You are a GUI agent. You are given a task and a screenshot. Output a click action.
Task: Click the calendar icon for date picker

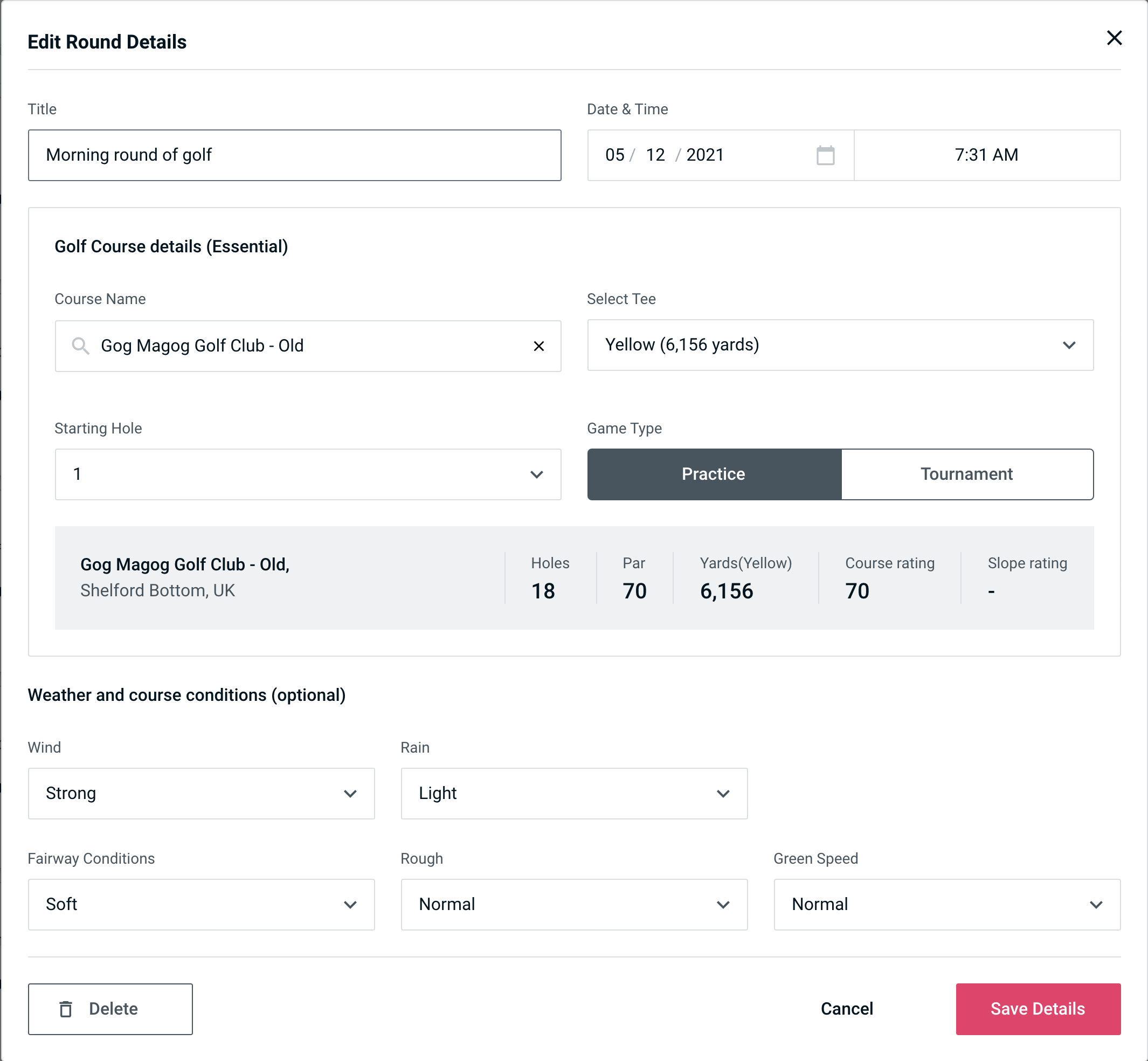pos(826,155)
